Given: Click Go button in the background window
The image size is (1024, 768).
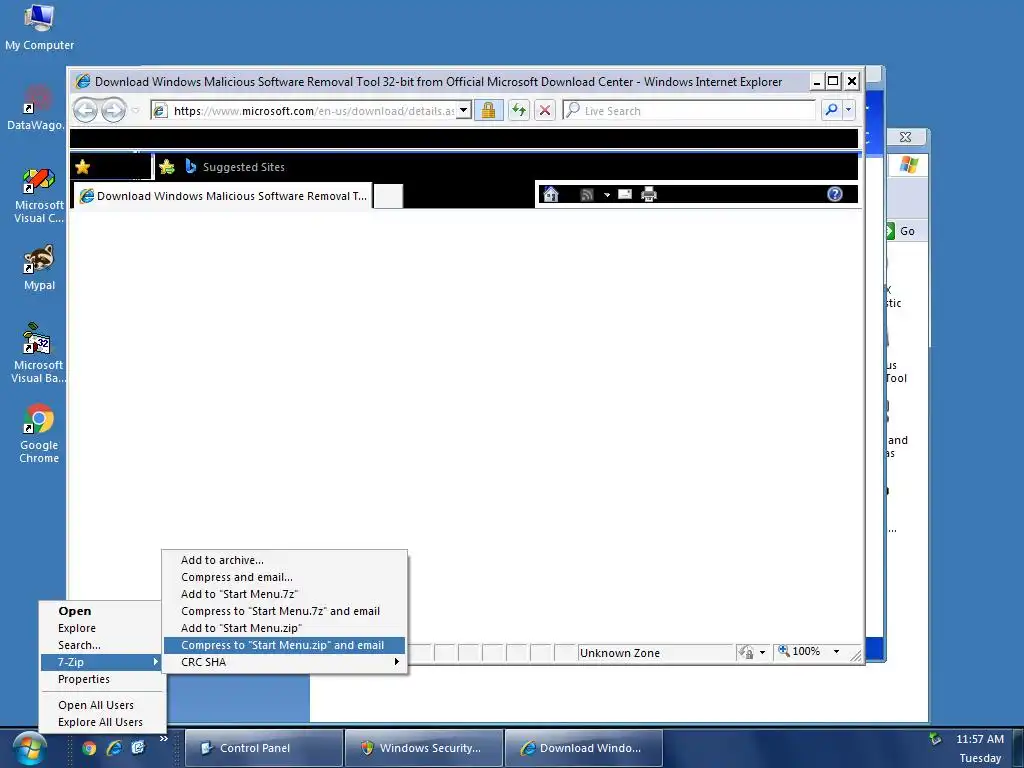Looking at the screenshot, I should pyautogui.click(x=906, y=231).
